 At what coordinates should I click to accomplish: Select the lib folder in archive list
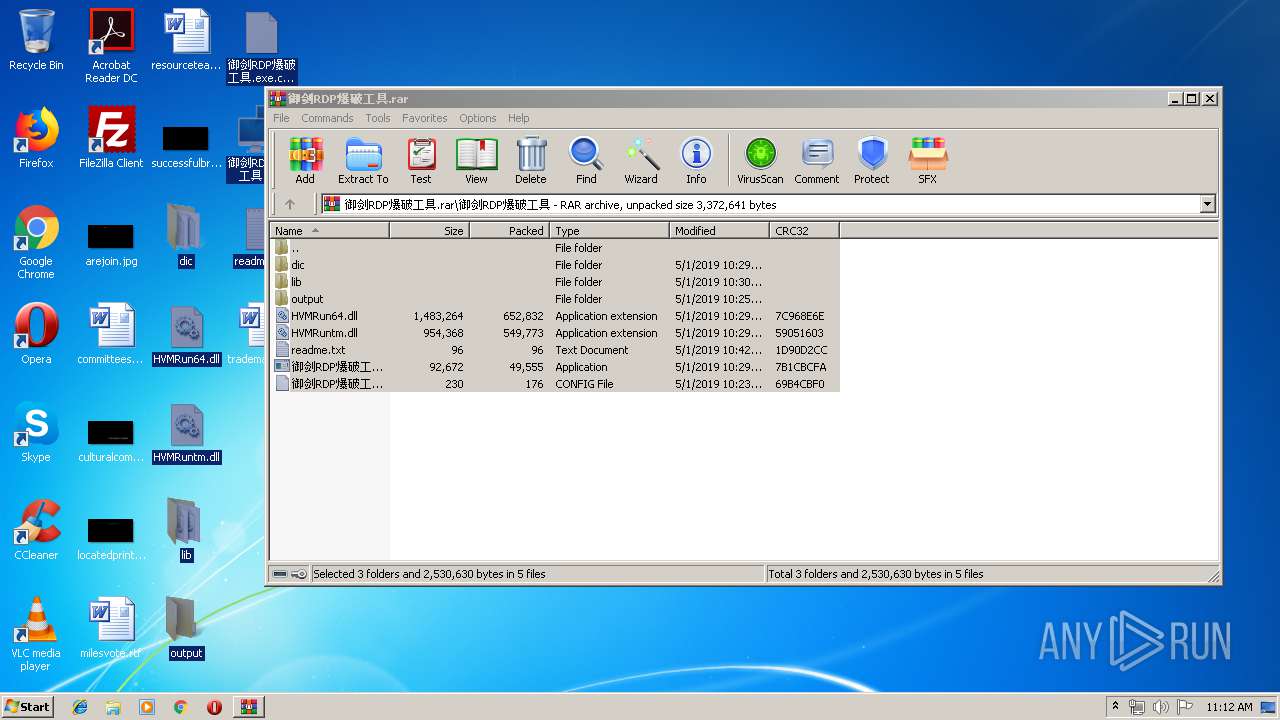tap(555, 282)
